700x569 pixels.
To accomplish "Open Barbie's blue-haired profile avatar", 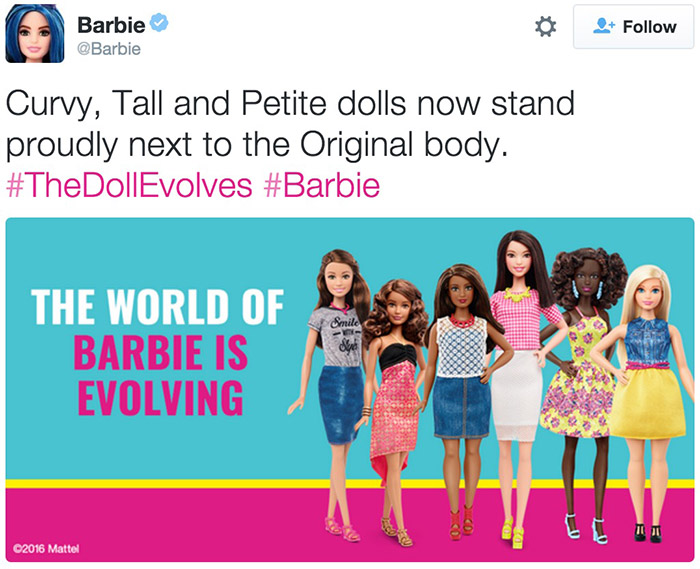I will (35, 33).
